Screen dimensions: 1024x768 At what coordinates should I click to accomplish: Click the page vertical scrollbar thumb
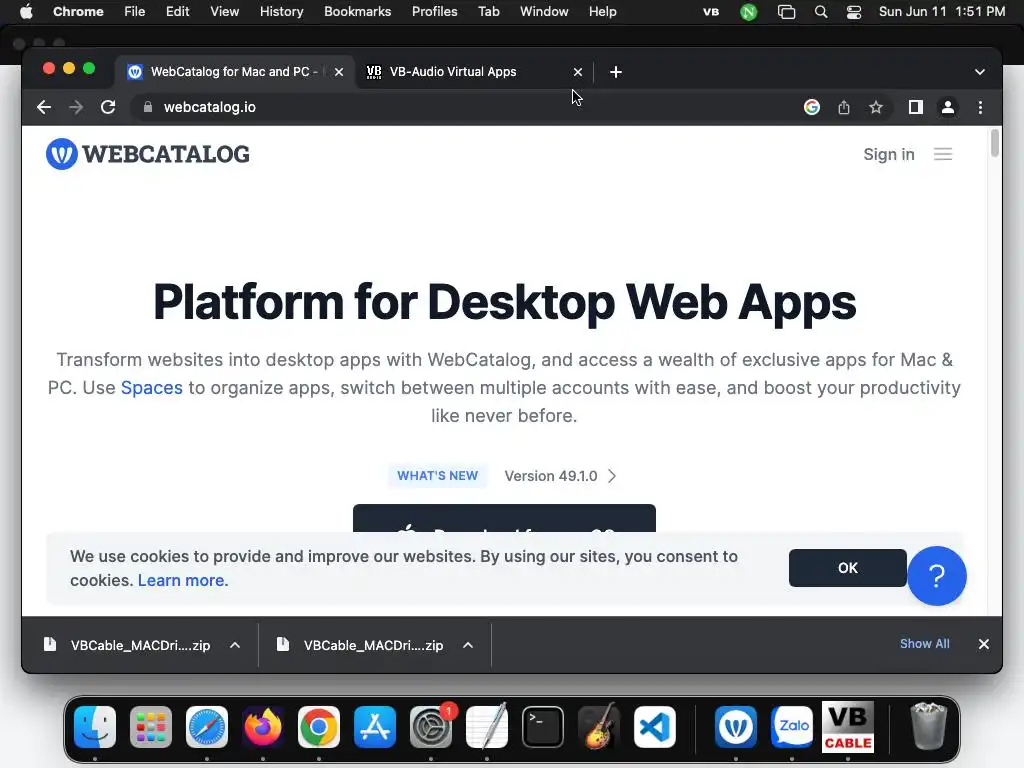[995, 144]
